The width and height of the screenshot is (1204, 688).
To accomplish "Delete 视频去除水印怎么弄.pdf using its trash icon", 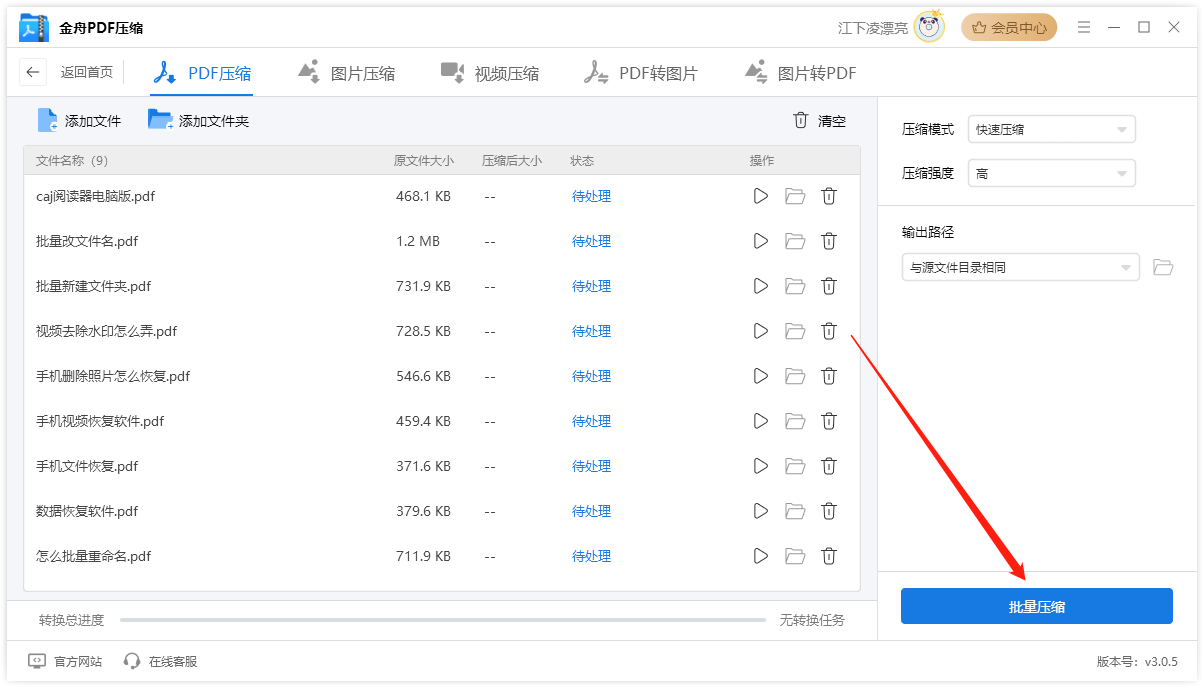I will tap(829, 331).
